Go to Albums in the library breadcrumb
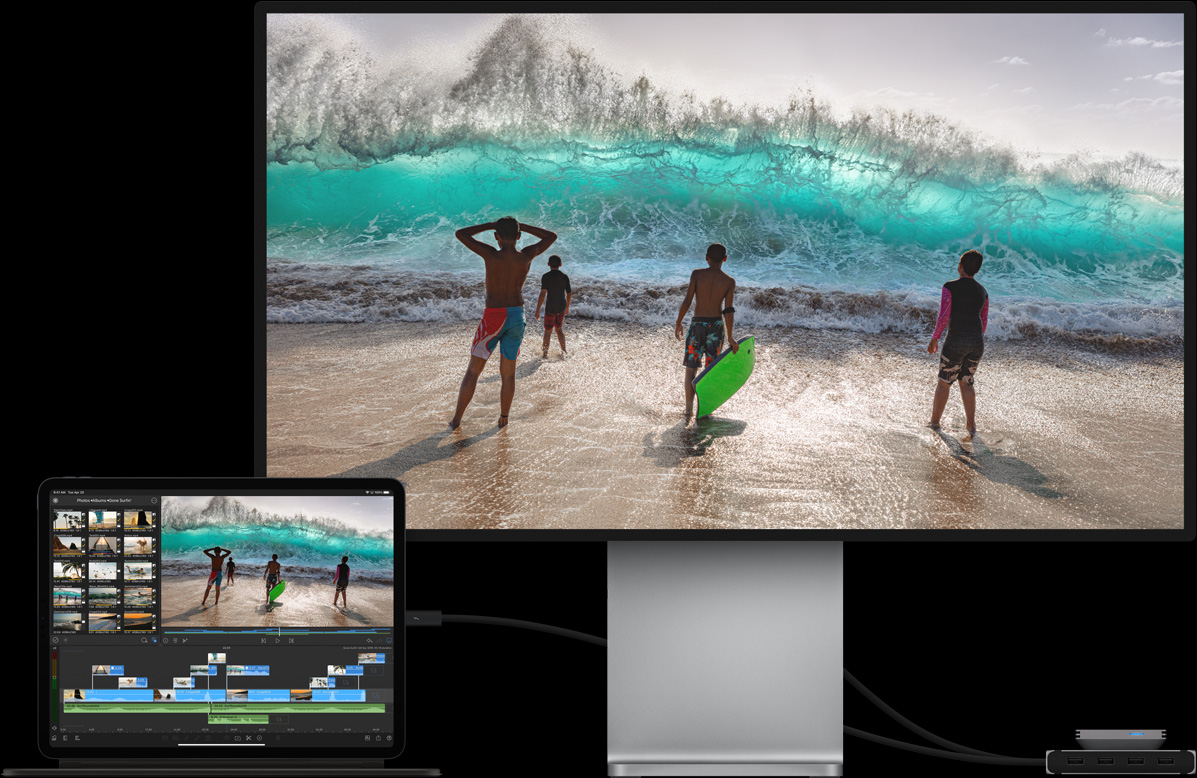1197x778 pixels. point(99,501)
